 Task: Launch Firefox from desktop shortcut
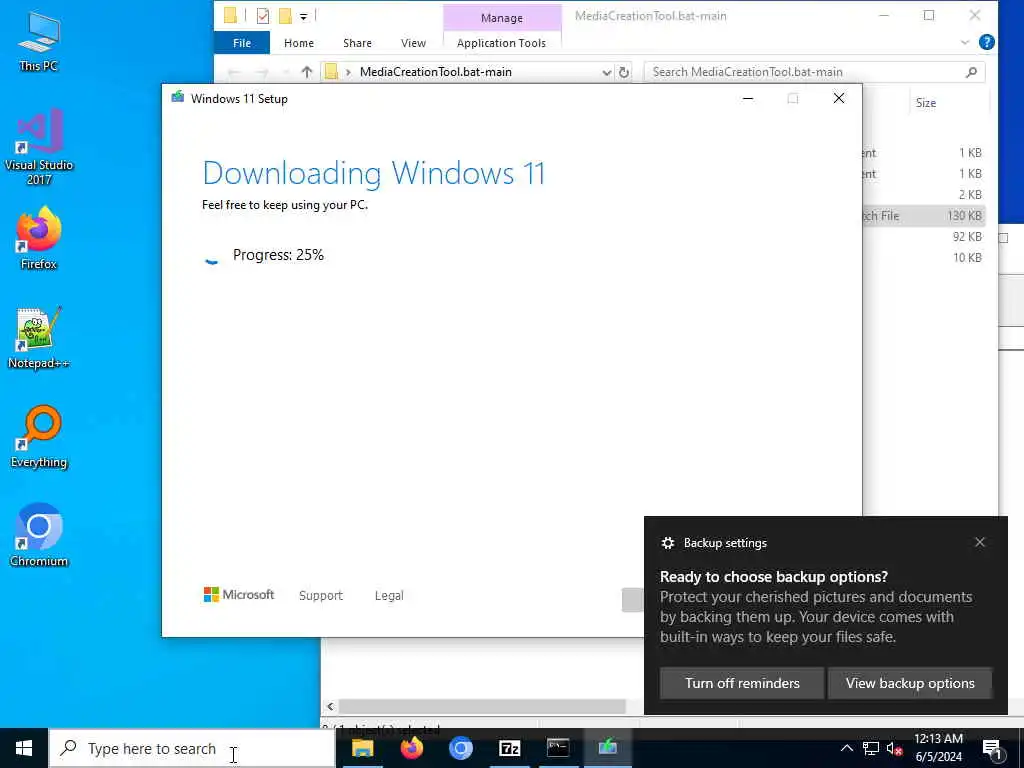point(39,238)
